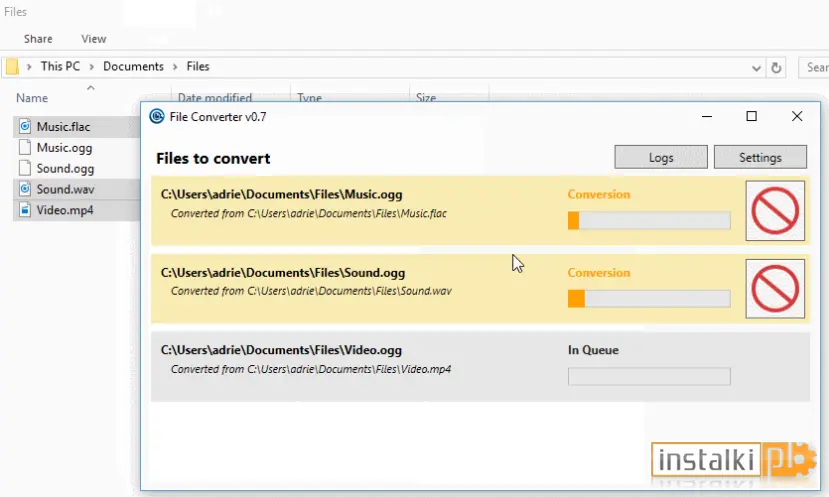Minimize the File Converter window

pos(707,116)
